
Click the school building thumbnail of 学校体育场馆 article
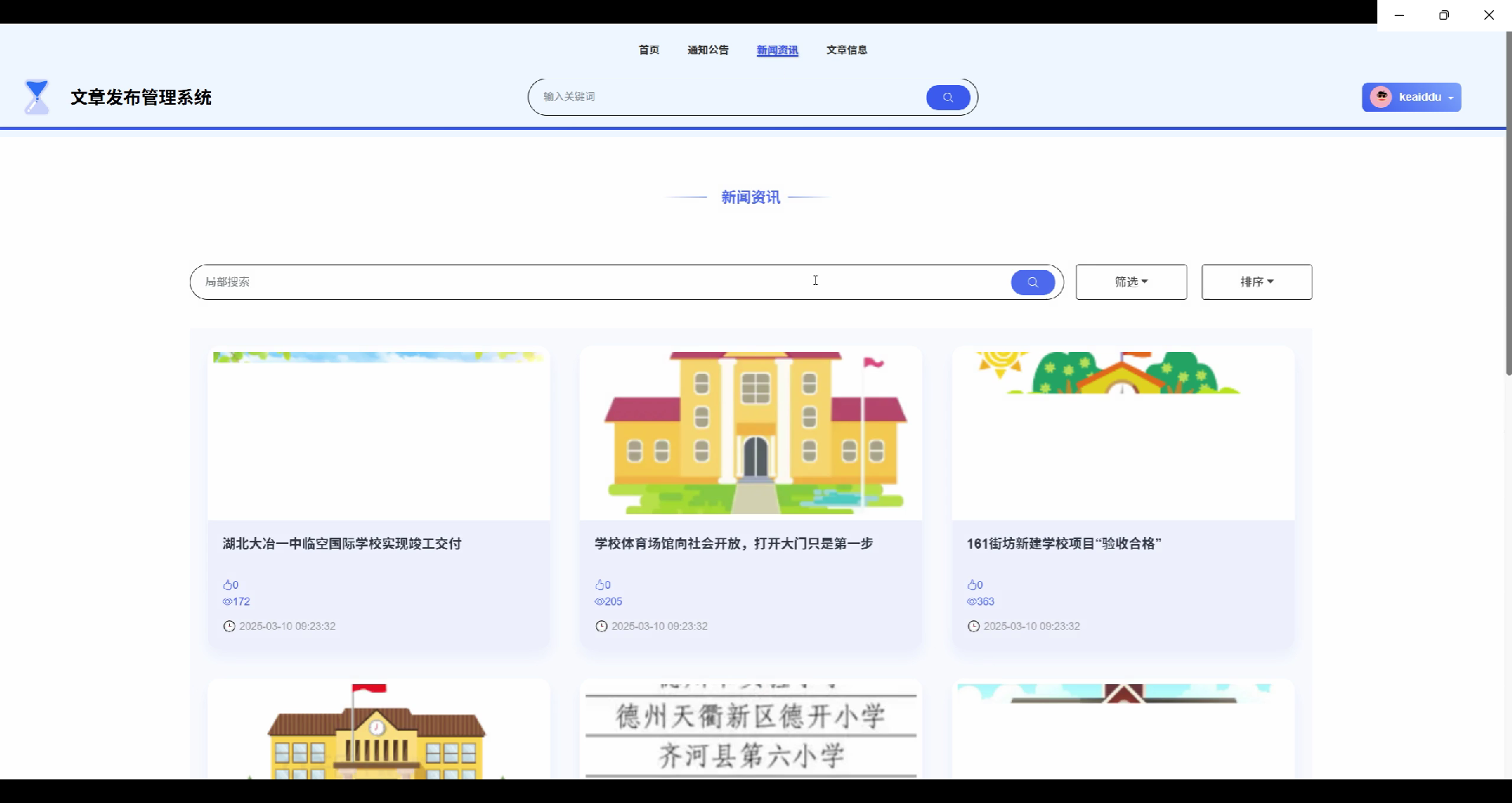tap(750, 432)
